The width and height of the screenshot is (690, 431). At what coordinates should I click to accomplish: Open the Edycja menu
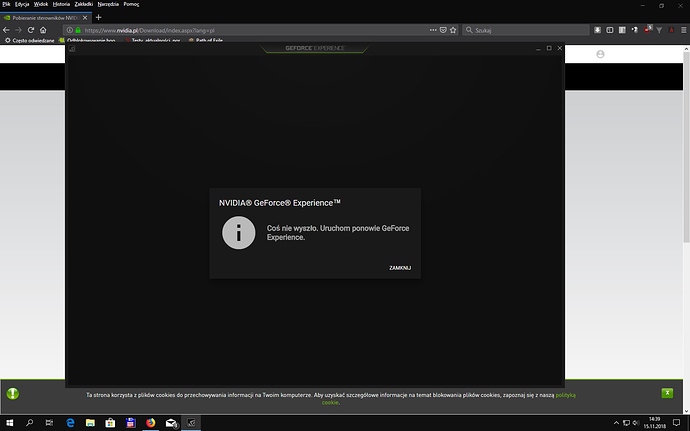coord(22,4)
